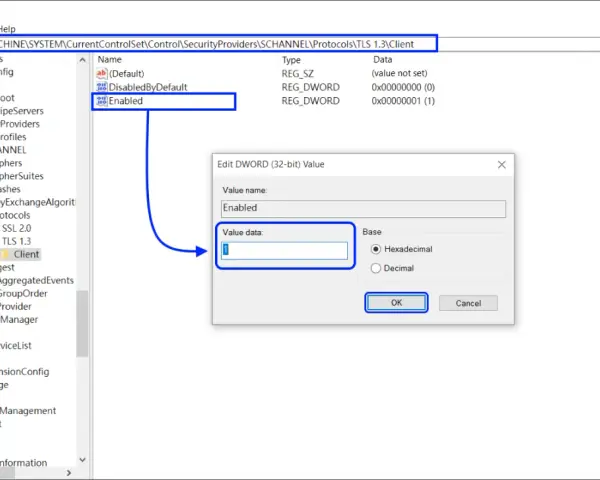Select the DisabledByDefault value name
The height and width of the screenshot is (480, 600).
(148, 87)
